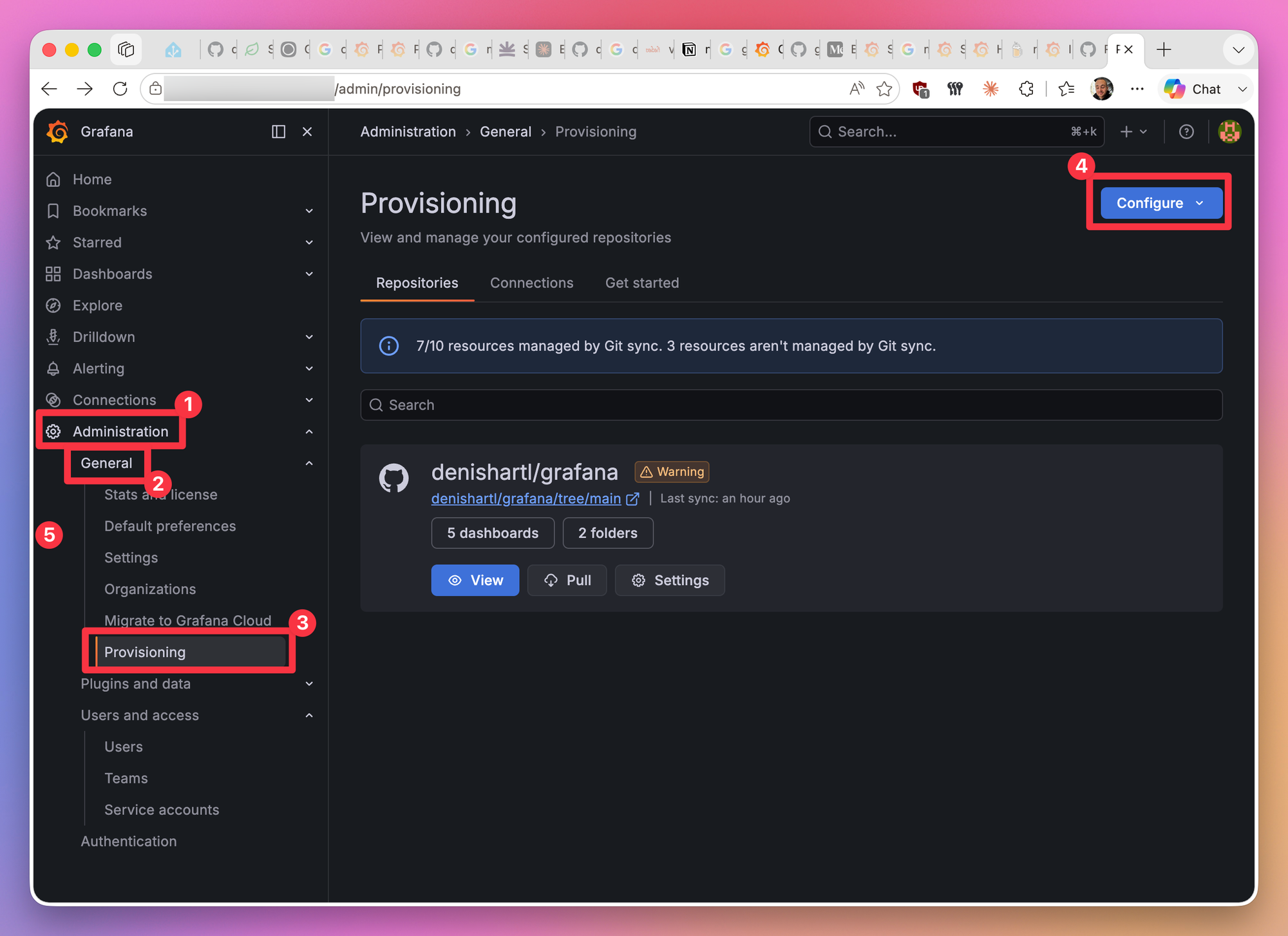Focus the top Search bar

coord(957,131)
